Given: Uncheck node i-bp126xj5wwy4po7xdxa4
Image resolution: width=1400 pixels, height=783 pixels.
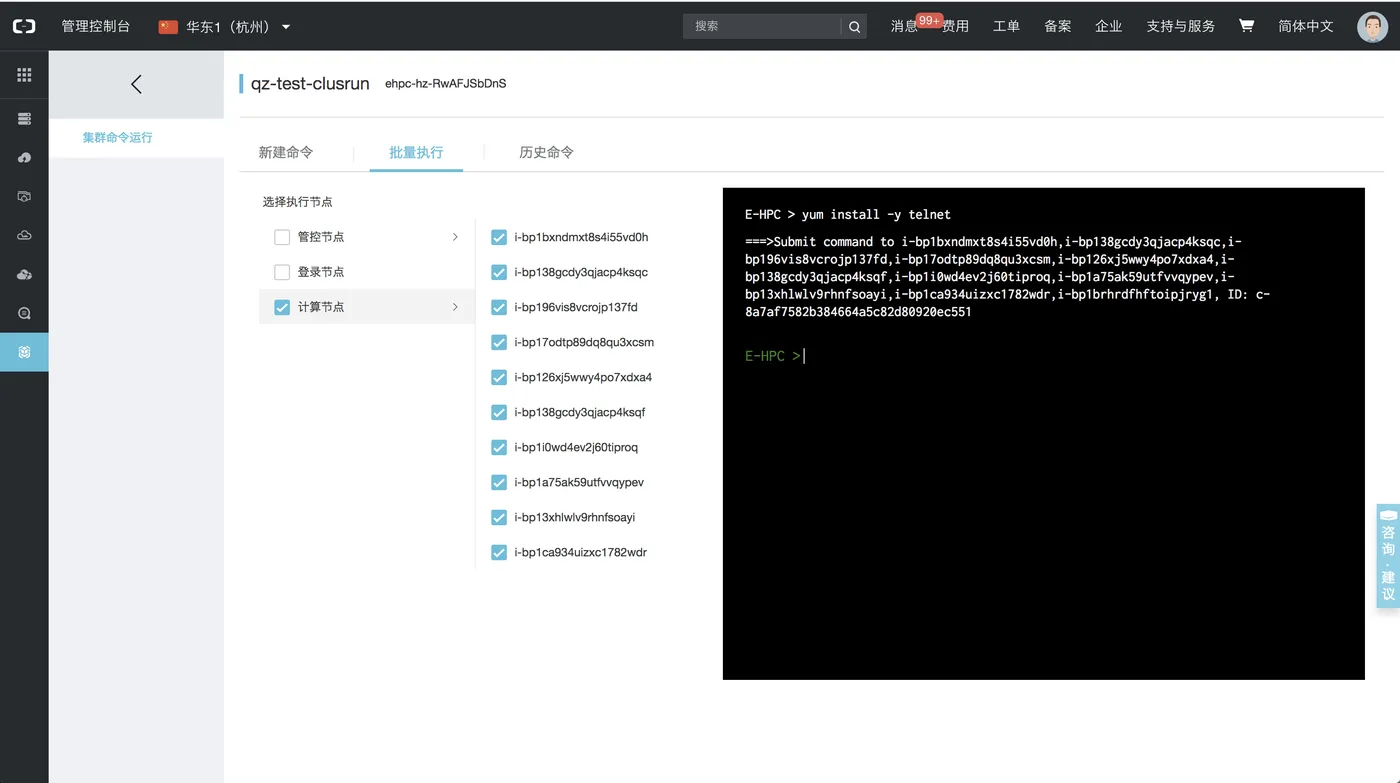Looking at the screenshot, I should 499,377.
